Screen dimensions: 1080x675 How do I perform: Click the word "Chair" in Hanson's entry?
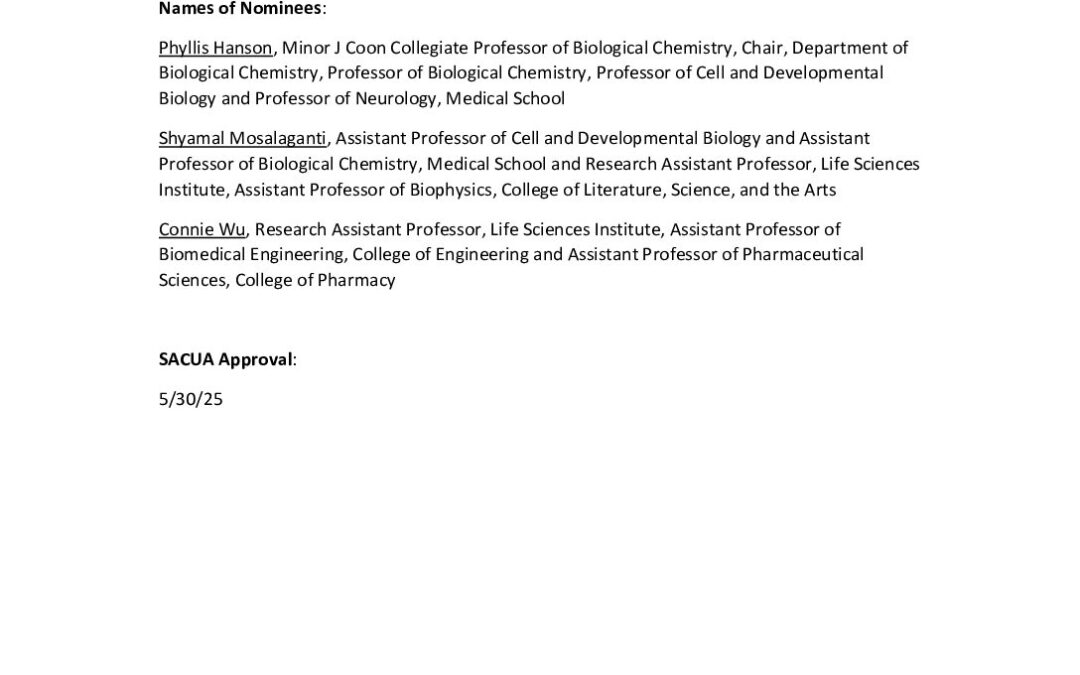tap(761, 47)
